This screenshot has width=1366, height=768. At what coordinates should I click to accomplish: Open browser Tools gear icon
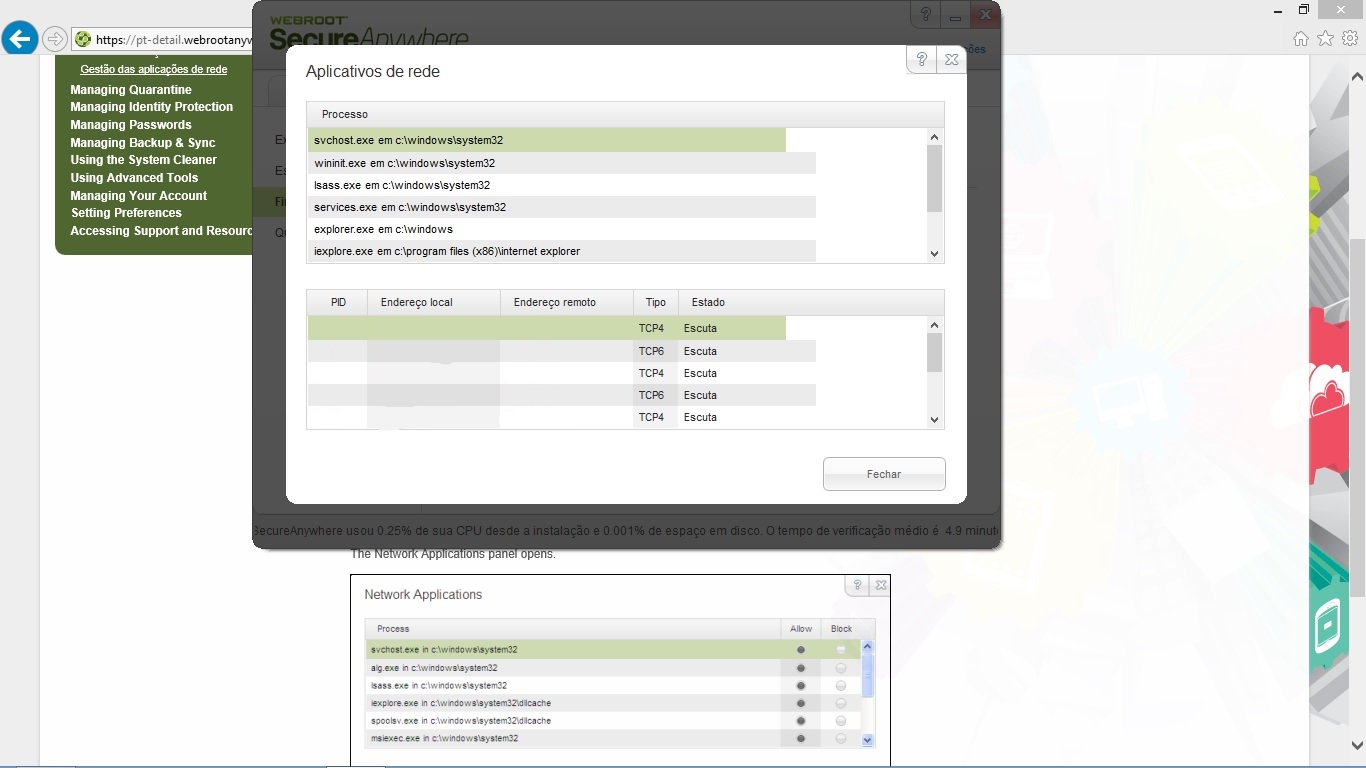1350,39
